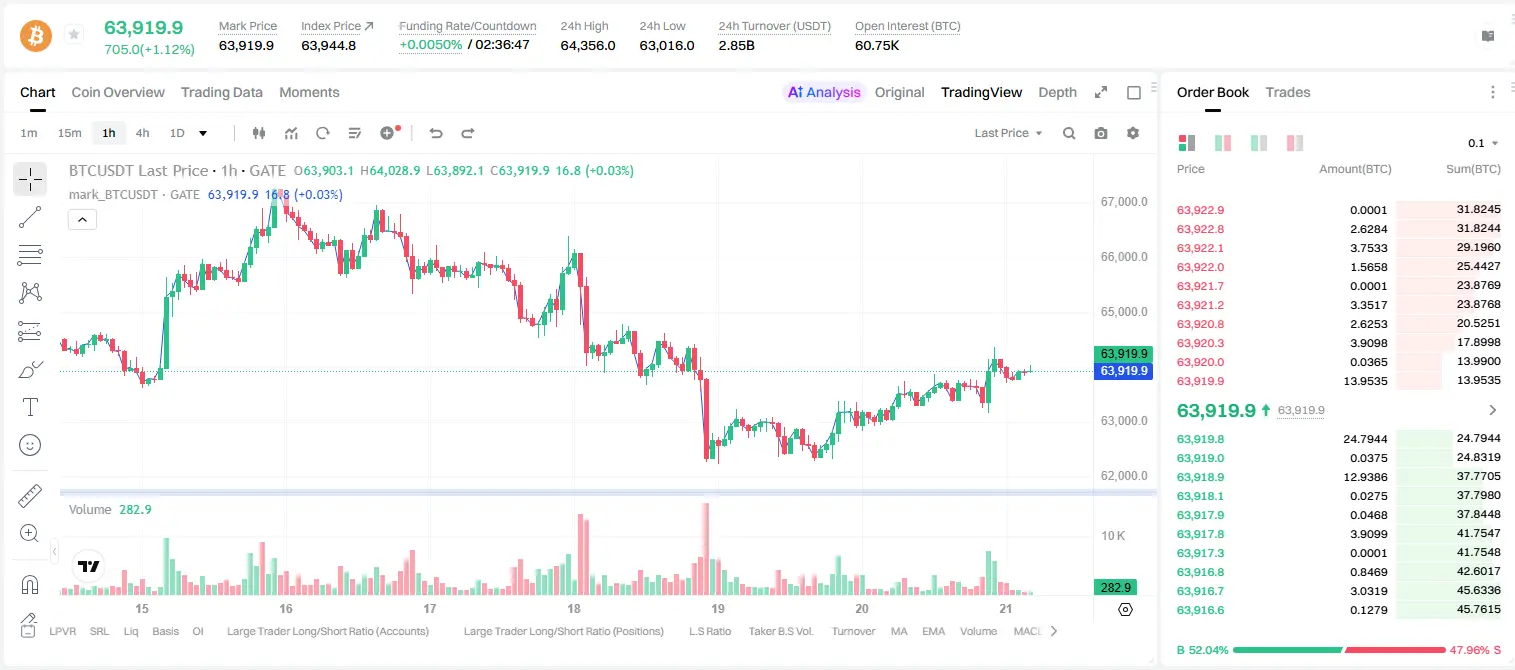Open the 1D timeframe dropdown arrow

[x=203, y=133]
